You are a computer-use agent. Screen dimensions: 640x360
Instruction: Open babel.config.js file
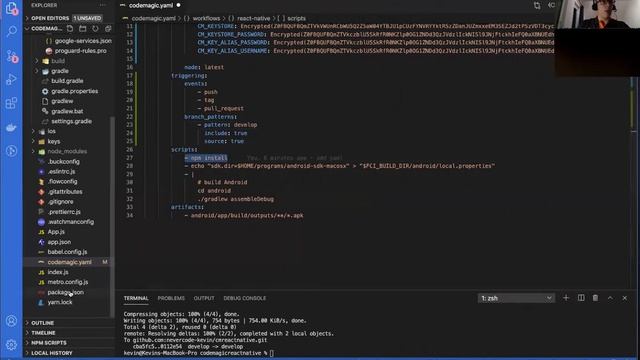point(67,252)
